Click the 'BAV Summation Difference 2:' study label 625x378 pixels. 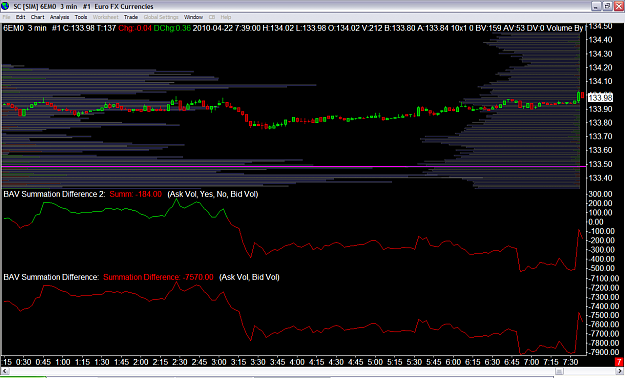click(54, 194)
